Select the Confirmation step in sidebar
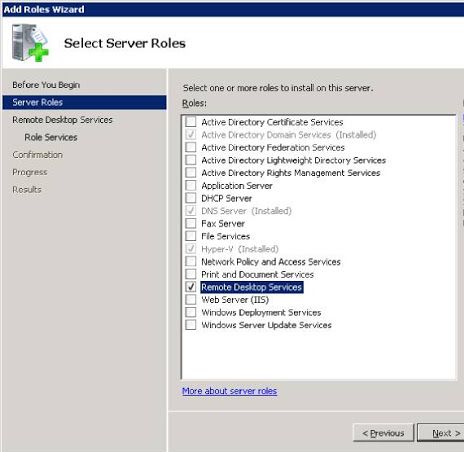 tap(37, 155)
